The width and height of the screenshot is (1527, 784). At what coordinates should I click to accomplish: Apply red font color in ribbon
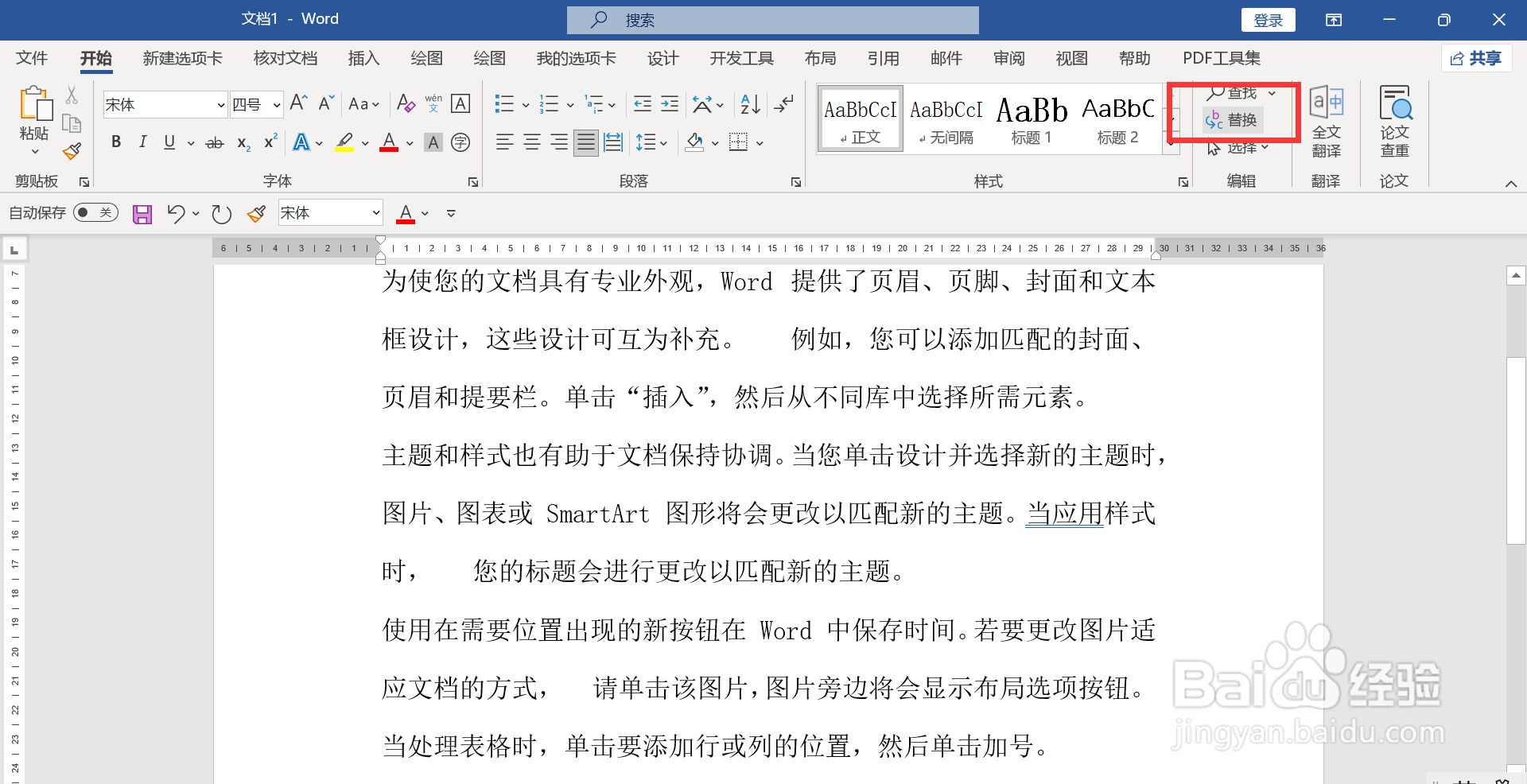coord(389,142)
